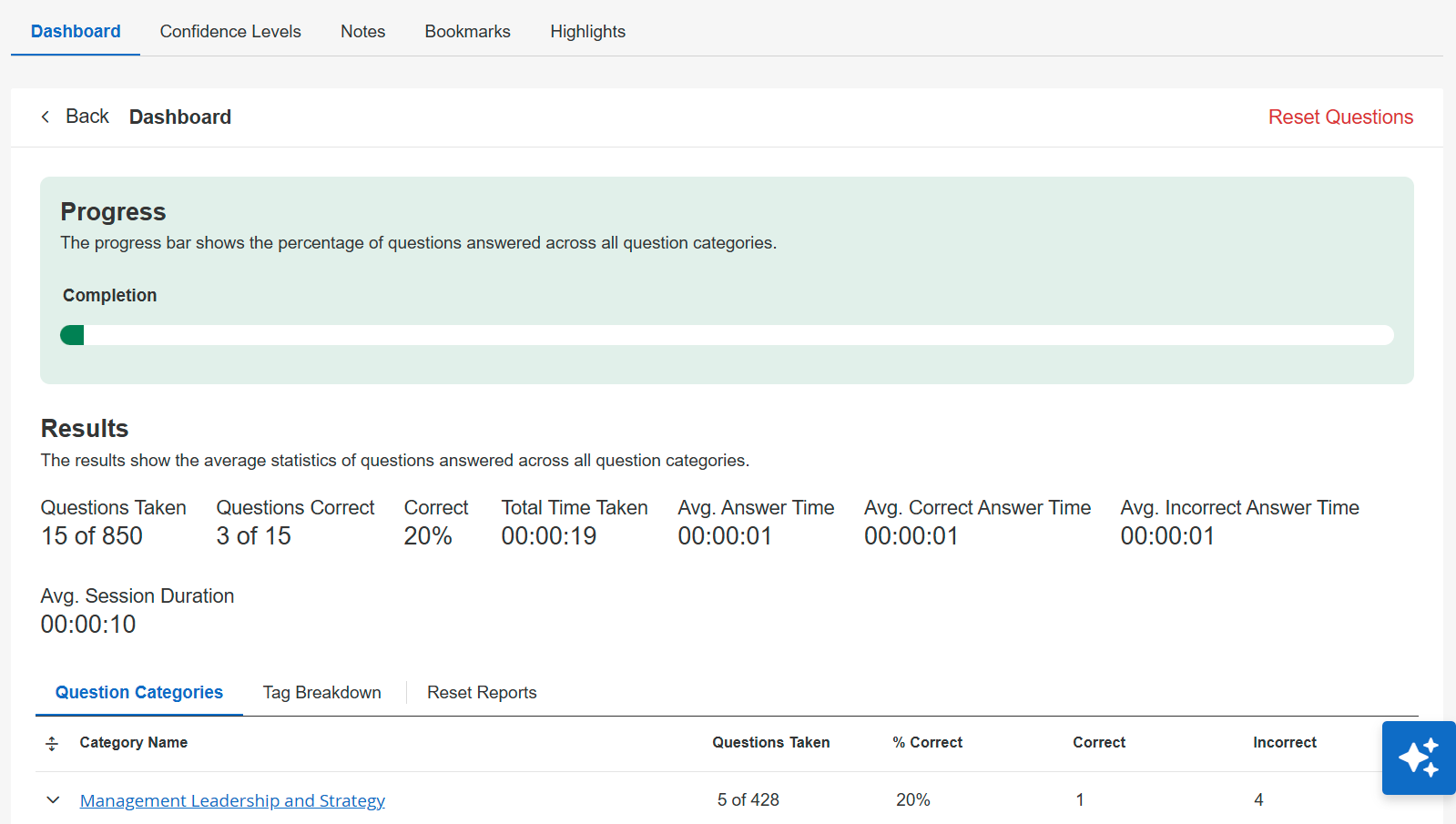Sort by Category Name column header

click(134, 743)
